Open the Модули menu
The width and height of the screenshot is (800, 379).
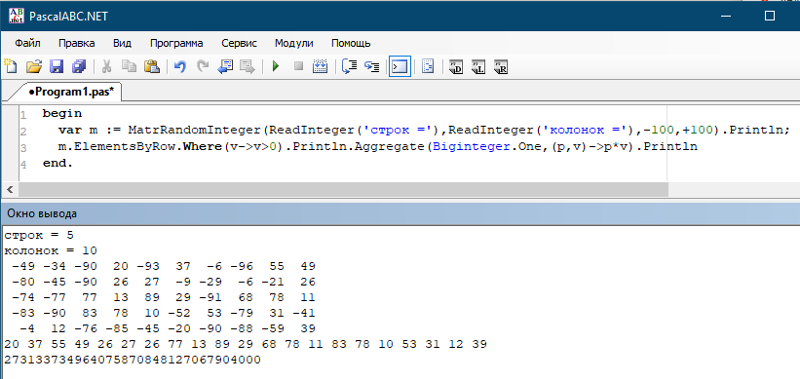[x=294, y=43]
